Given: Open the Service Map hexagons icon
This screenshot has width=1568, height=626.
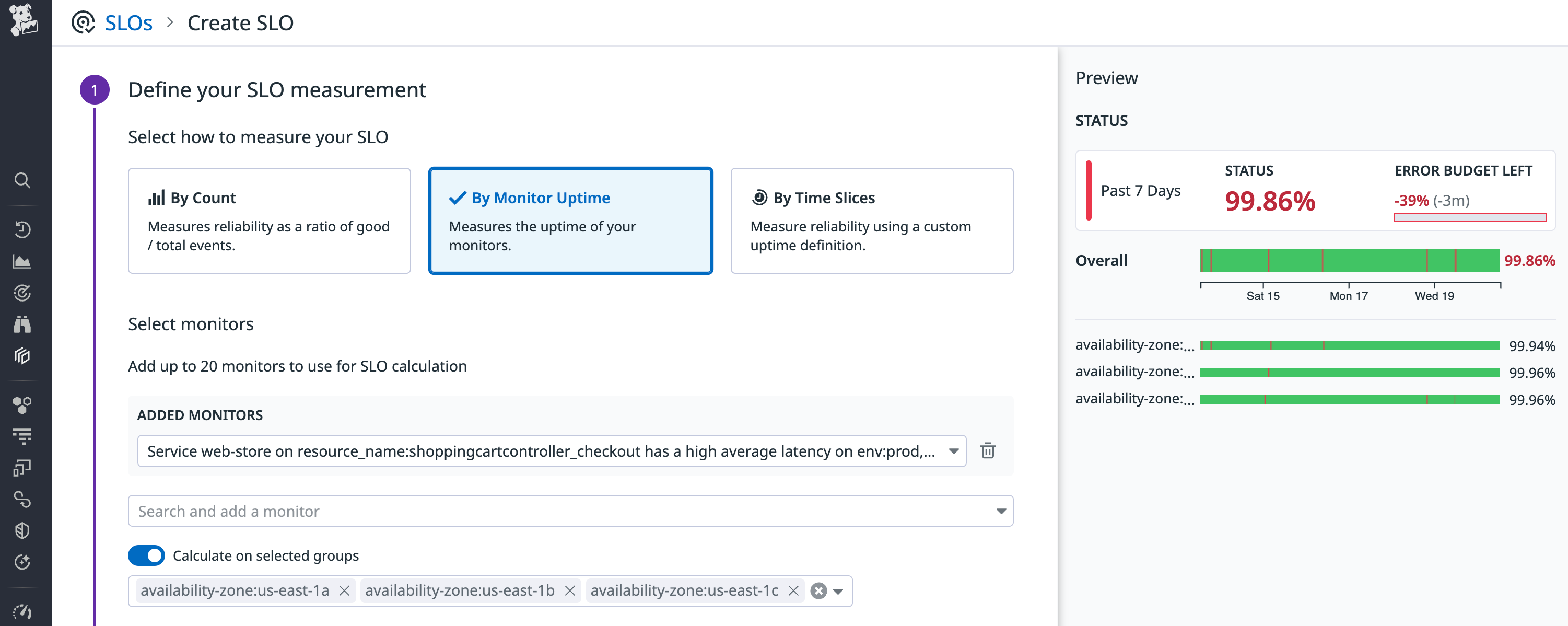Looking at the screenshot, I should (23, 404).
